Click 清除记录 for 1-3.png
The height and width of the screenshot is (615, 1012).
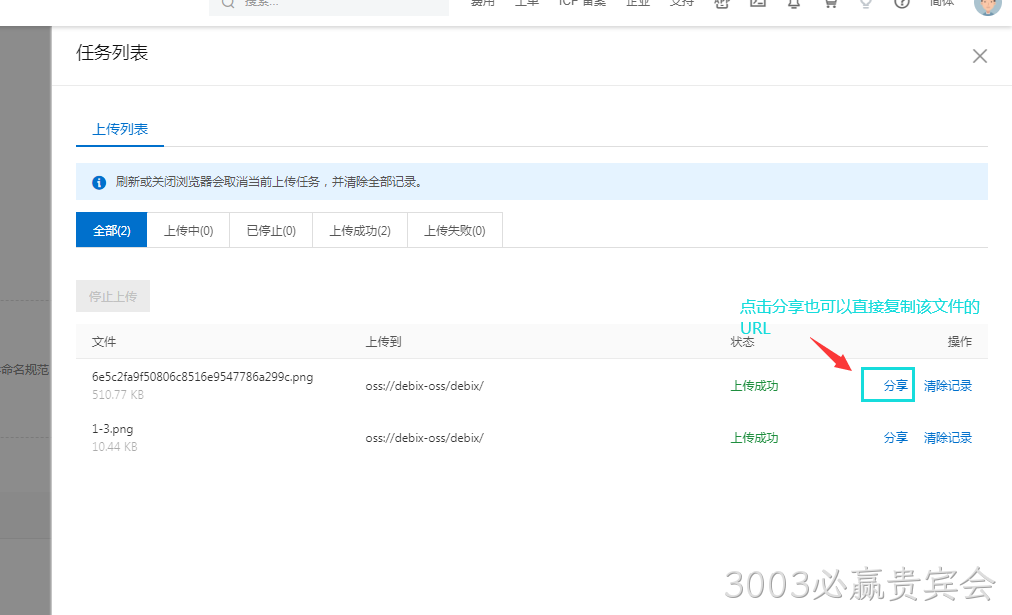[947, 438]
